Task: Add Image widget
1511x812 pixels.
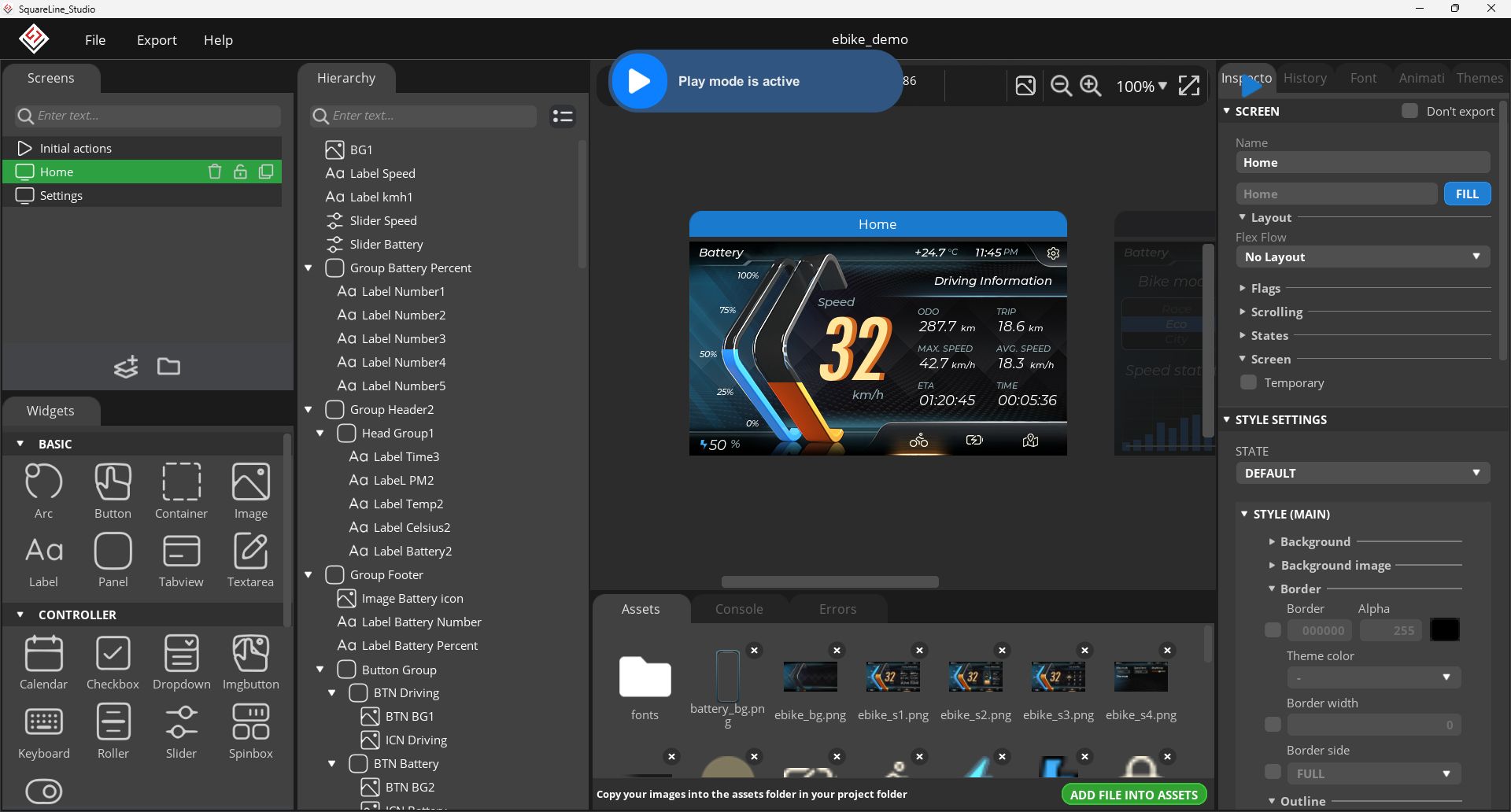Action: click(x=250, y=491)
